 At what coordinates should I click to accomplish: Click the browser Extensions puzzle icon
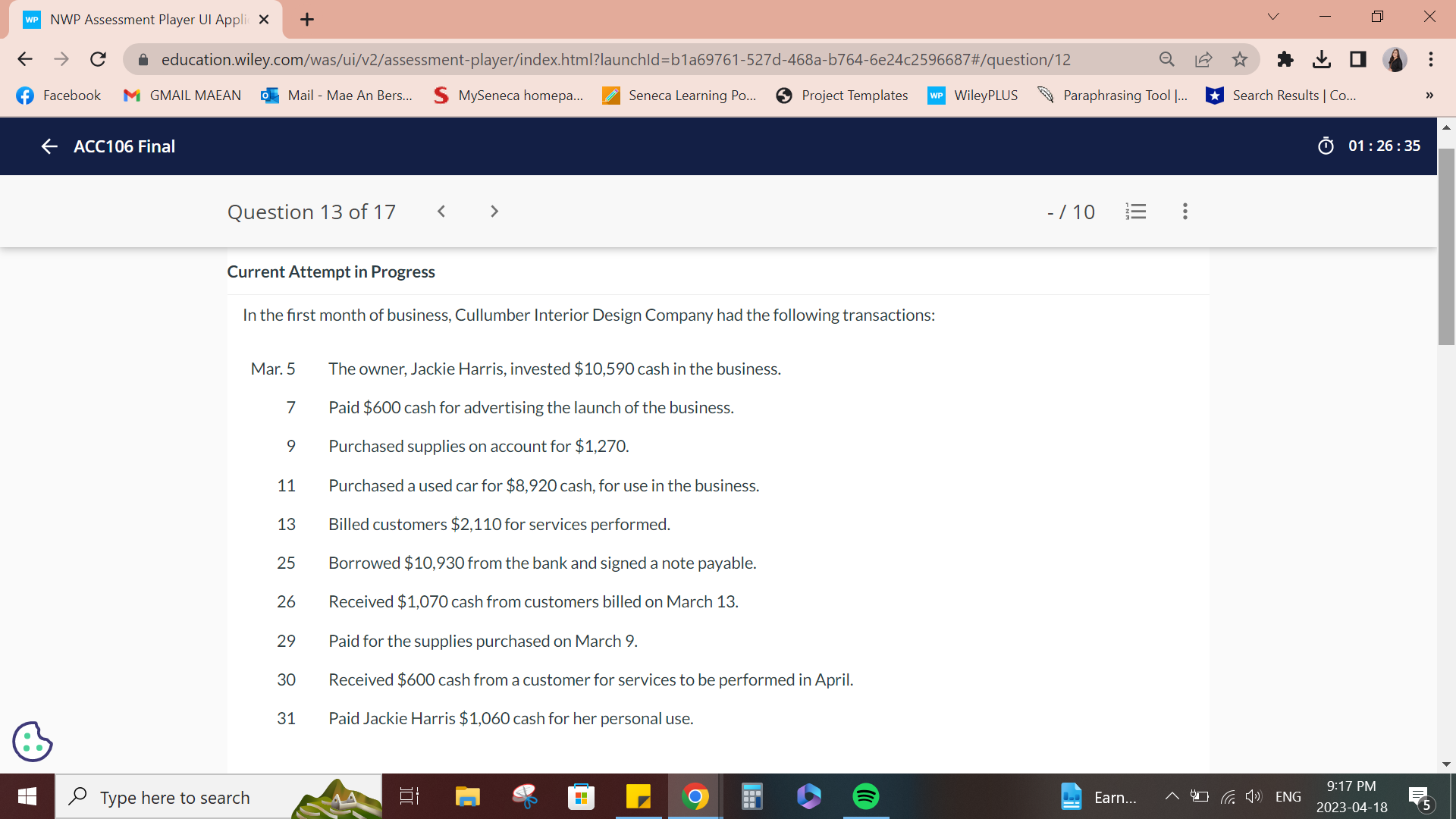point(1285,59)
